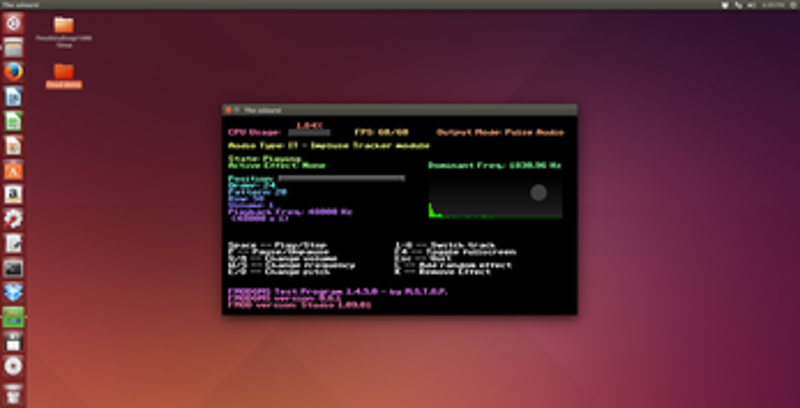Click the 'Toggle fullscreen' key hint
800x408 pixels.
tap(455, 252)
